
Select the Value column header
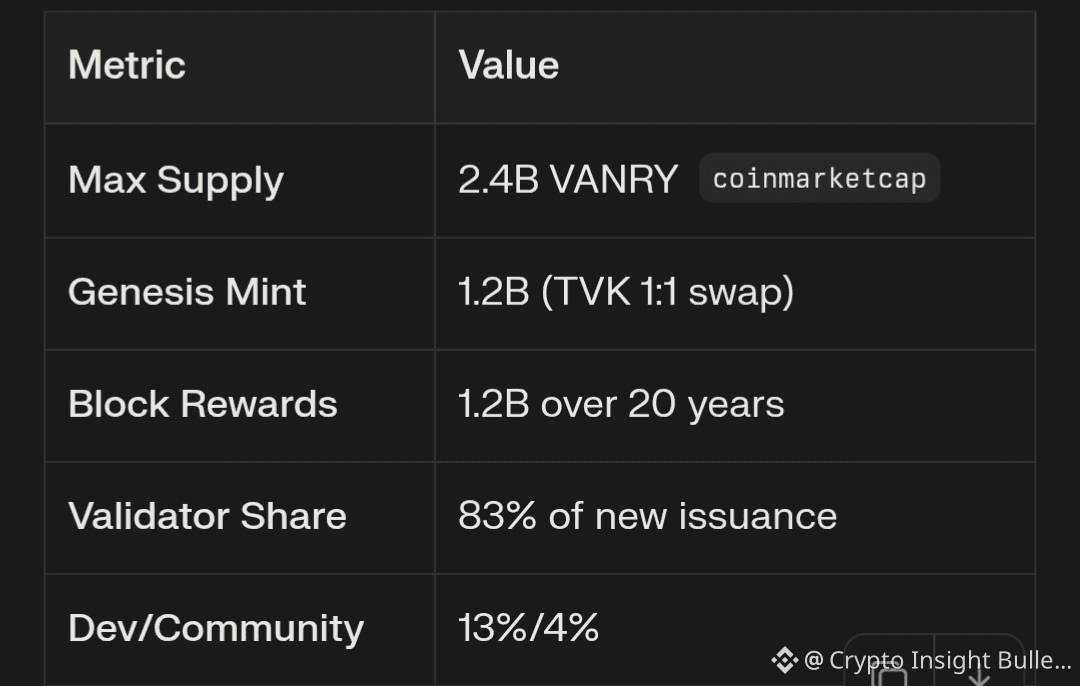click(x=508, y=65)
